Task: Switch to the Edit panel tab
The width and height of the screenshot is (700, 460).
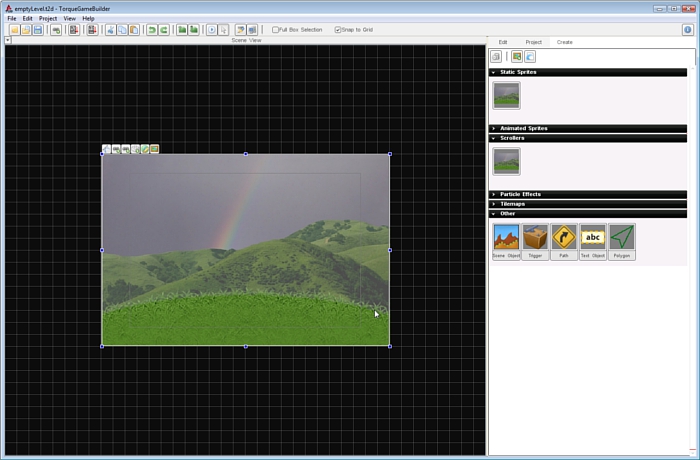Action: point(503,42)
